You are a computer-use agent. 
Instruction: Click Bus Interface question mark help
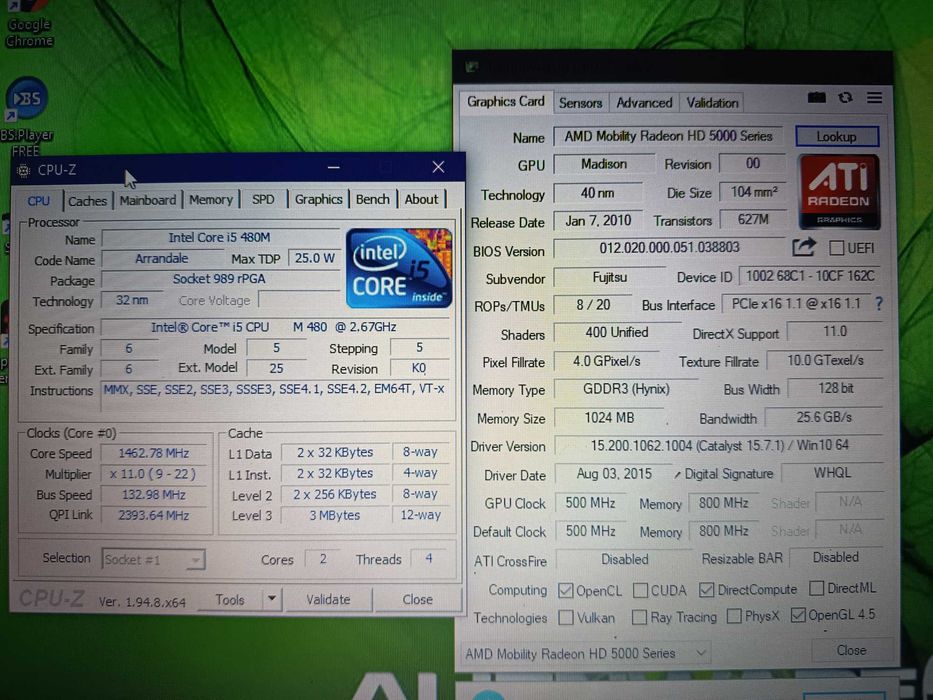click(x=879, y=304)
